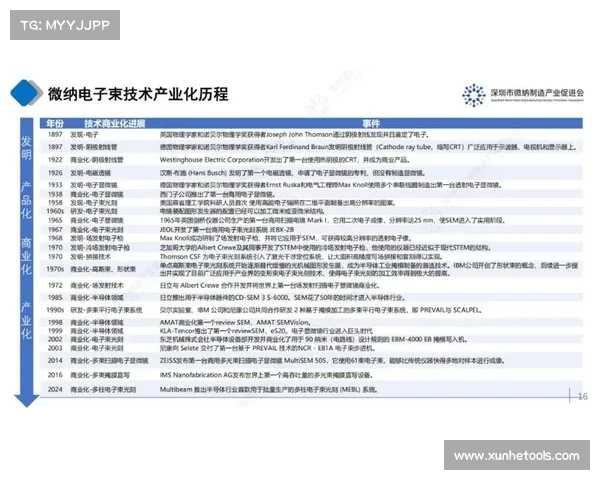Click the 1938 商业化-电子显微镜 cell
The width and height of the screenshot is (600, 480).
click(x=96, y=194)
